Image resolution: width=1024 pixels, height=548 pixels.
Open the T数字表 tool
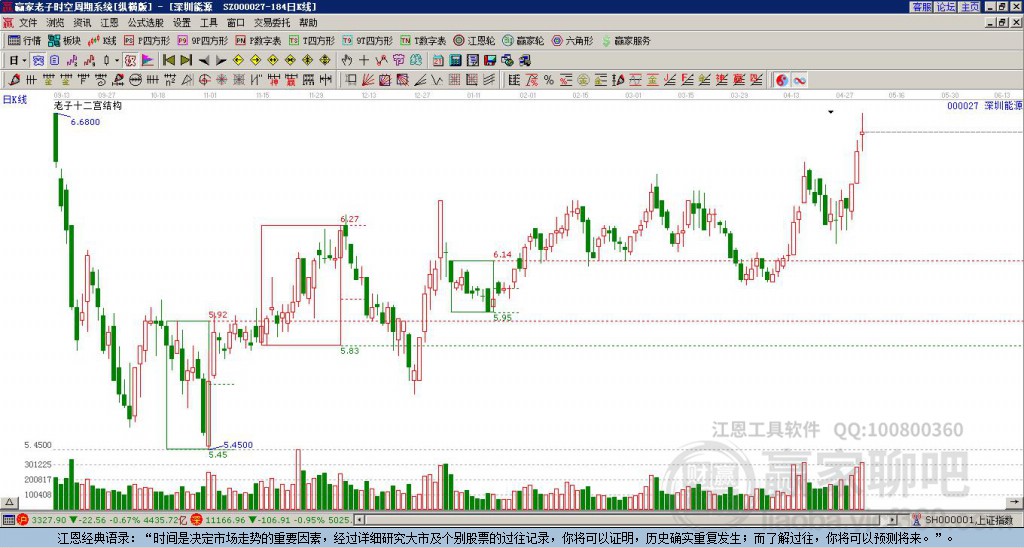[x=423, y=40]
